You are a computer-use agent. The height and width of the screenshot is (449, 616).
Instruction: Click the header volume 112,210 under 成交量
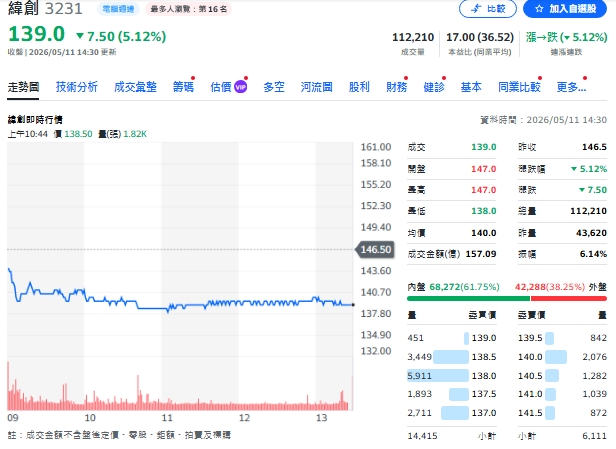[413, 37]
